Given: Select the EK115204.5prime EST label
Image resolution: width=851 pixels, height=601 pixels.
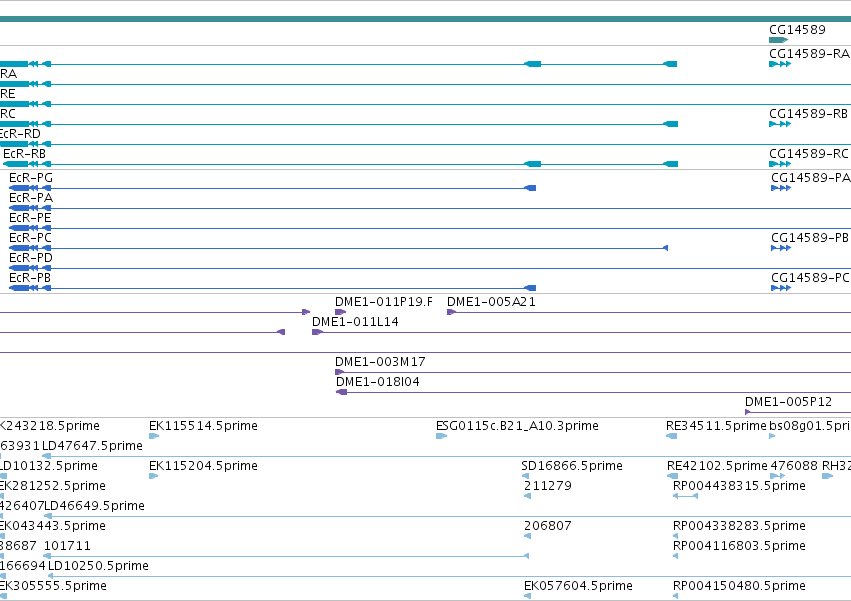Looking at the screenshot, I should coord(203,466).
